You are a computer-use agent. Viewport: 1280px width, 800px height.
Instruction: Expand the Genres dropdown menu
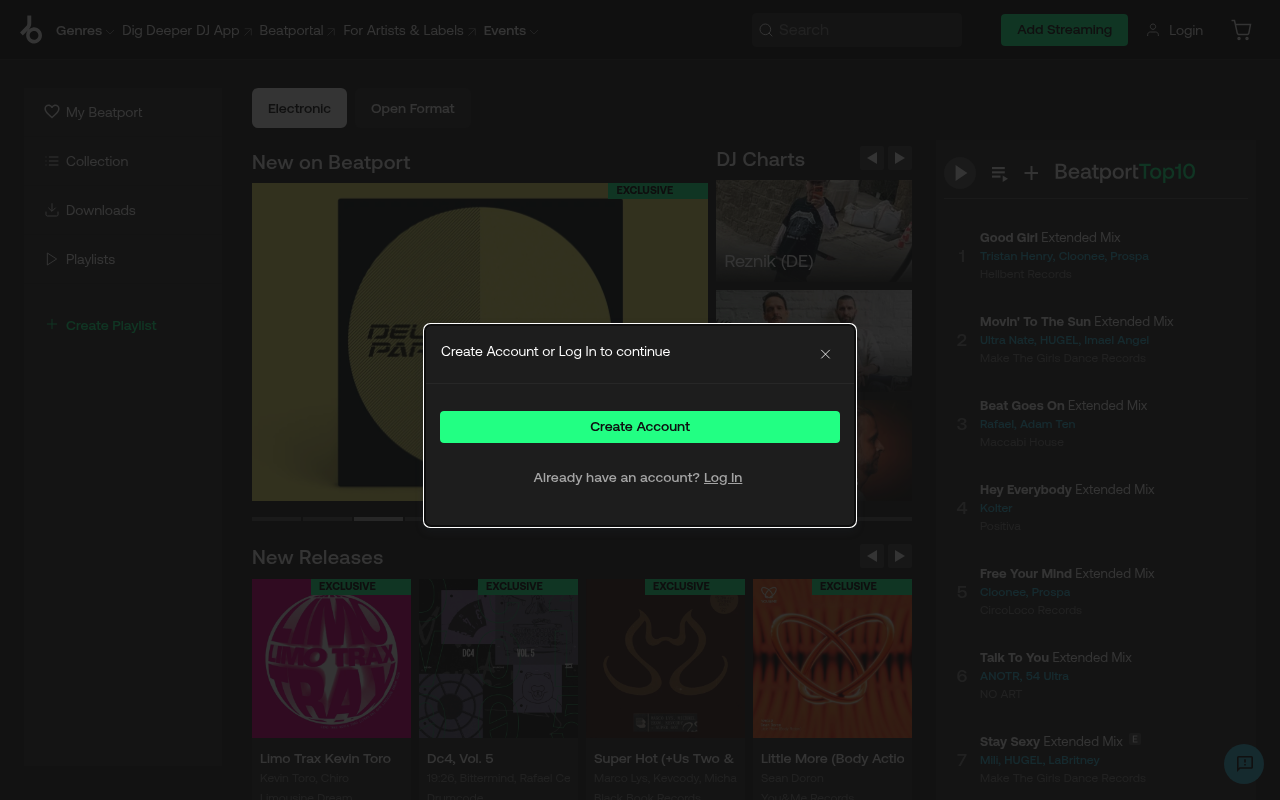pos(85,30)
